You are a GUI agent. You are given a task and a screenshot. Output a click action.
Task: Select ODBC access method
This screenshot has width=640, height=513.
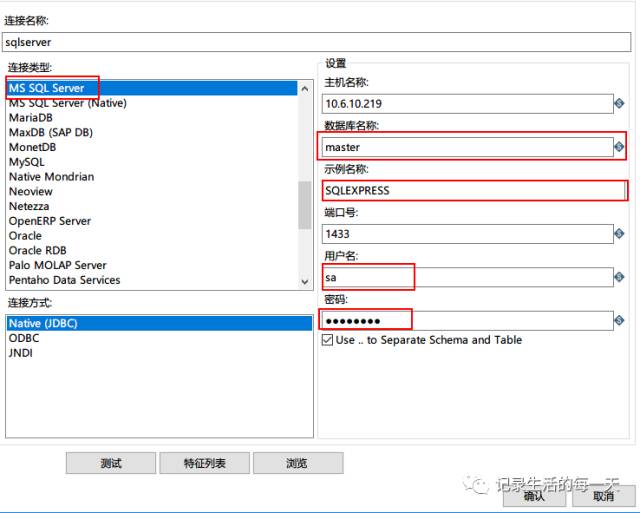click(159, 338)
